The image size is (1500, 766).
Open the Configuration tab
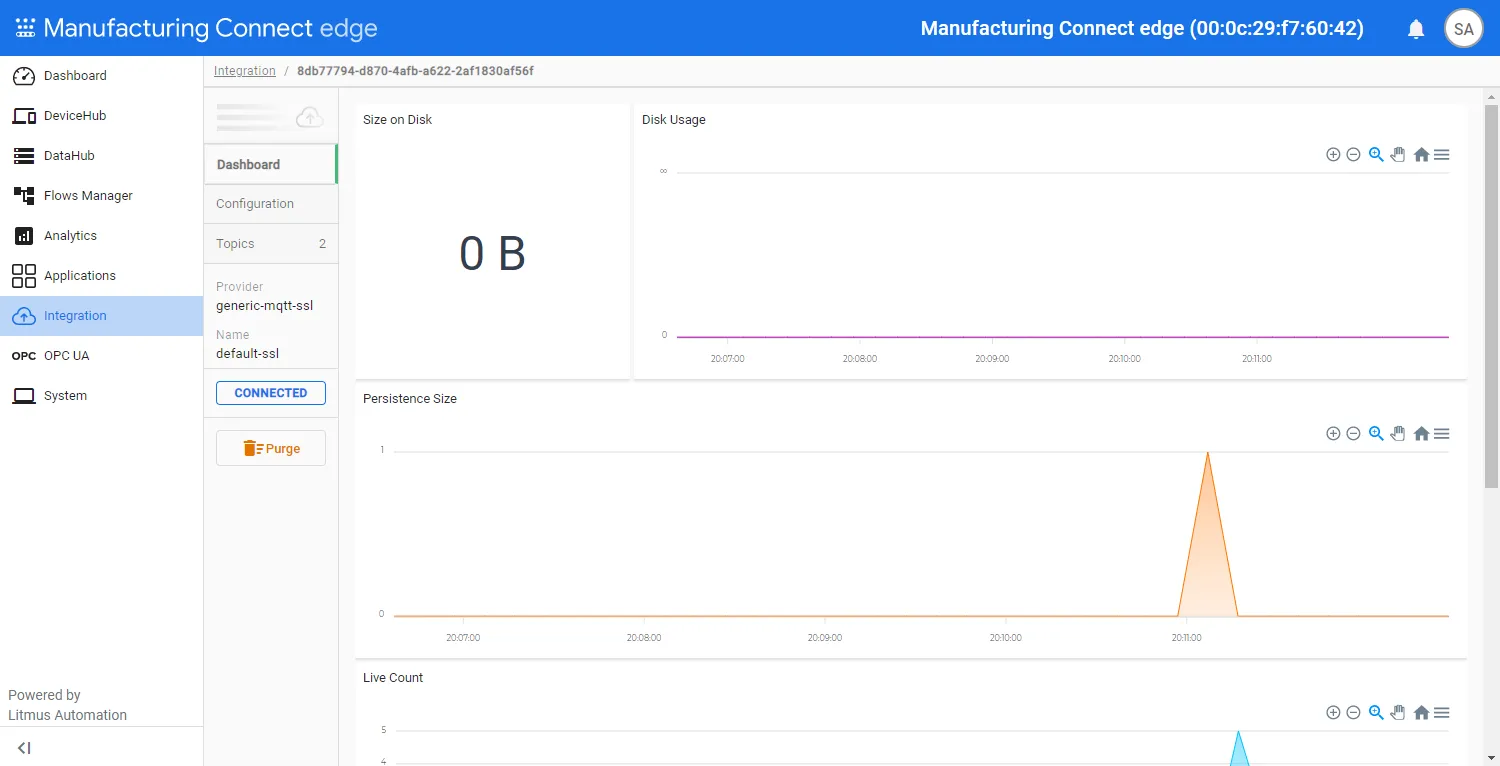[x=271, y=204]
